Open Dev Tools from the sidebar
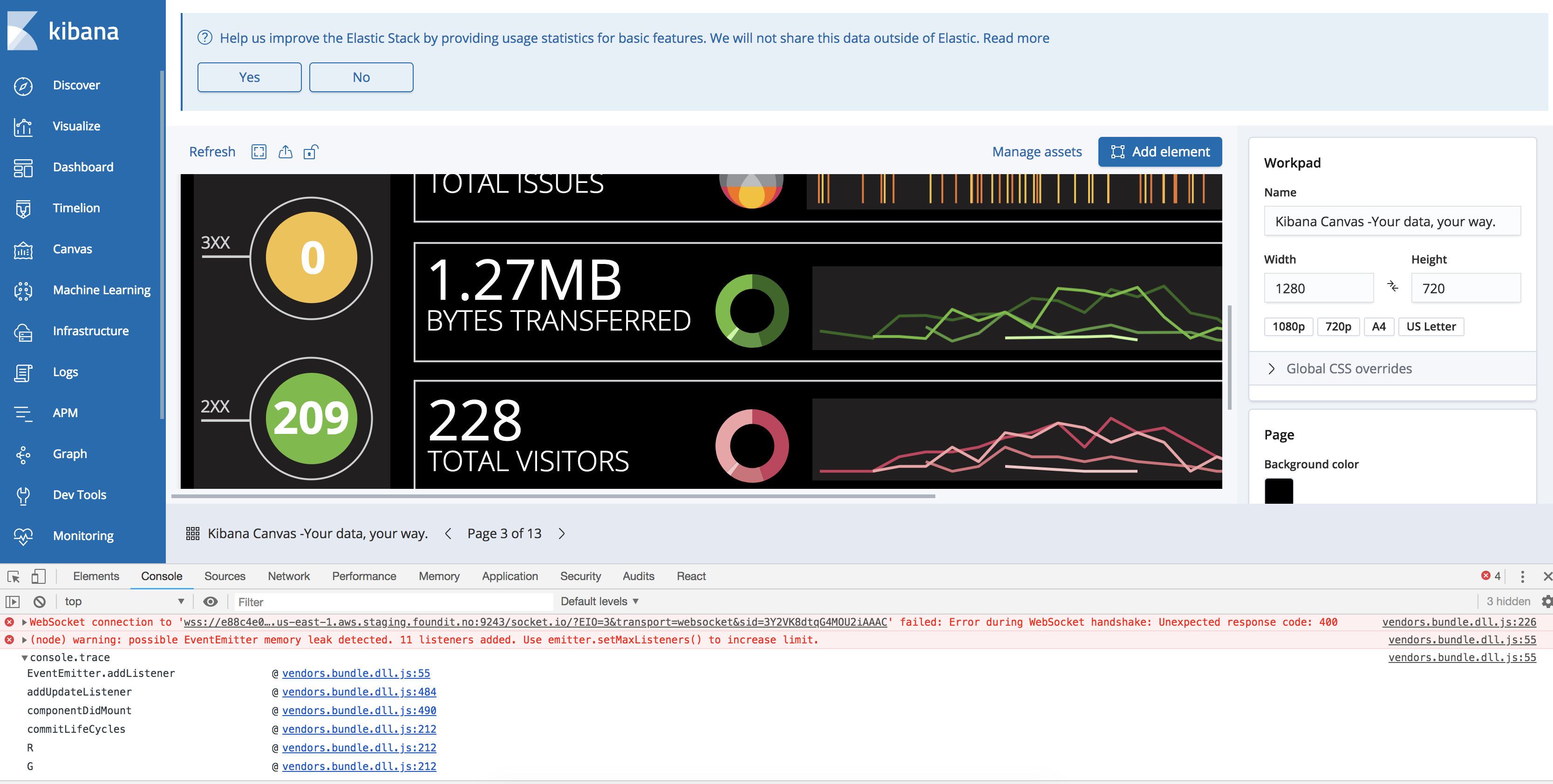Image resolution: width=1553 pixels, height=784 pixels. point(79,494)
